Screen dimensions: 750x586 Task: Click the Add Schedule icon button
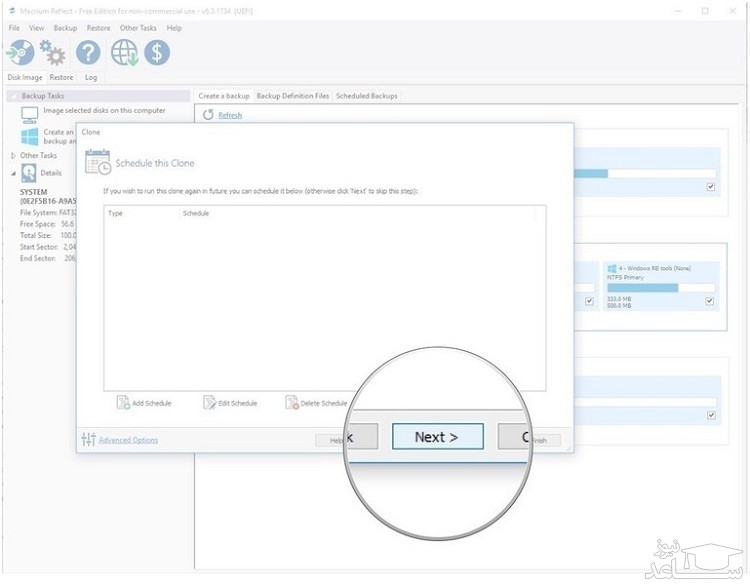coord(124,403)
